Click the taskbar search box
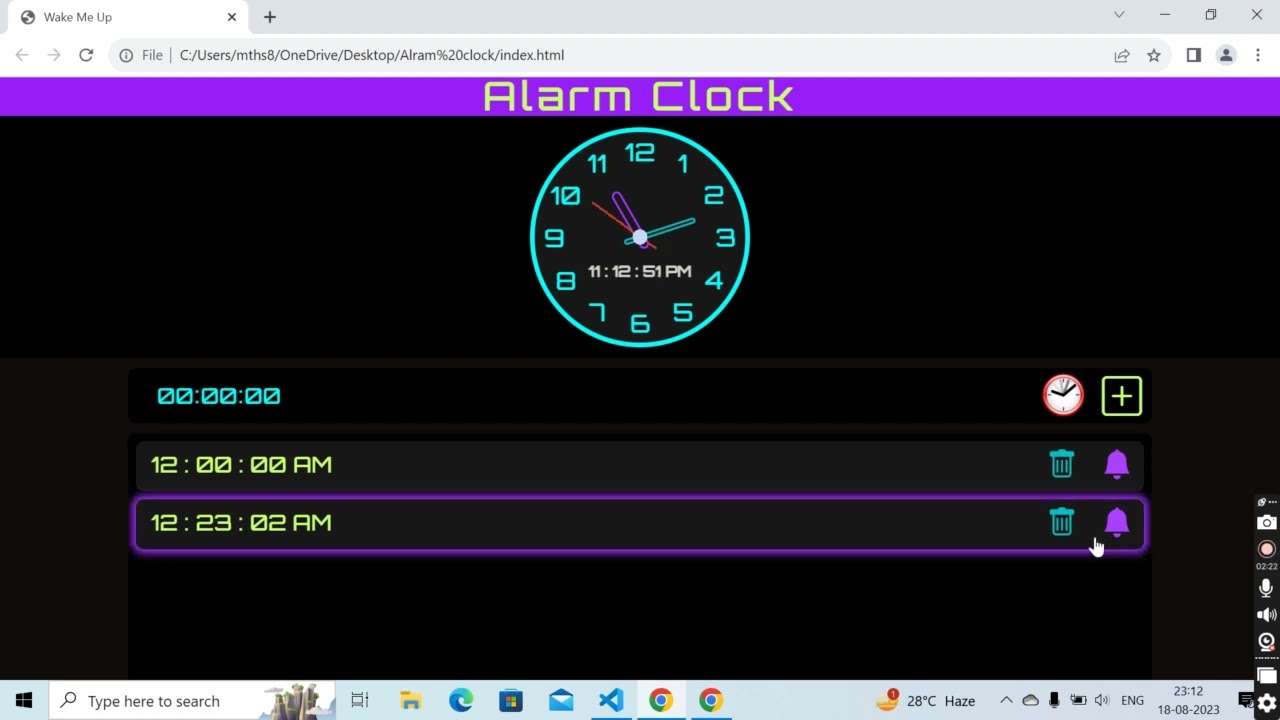 coord(192,701)
